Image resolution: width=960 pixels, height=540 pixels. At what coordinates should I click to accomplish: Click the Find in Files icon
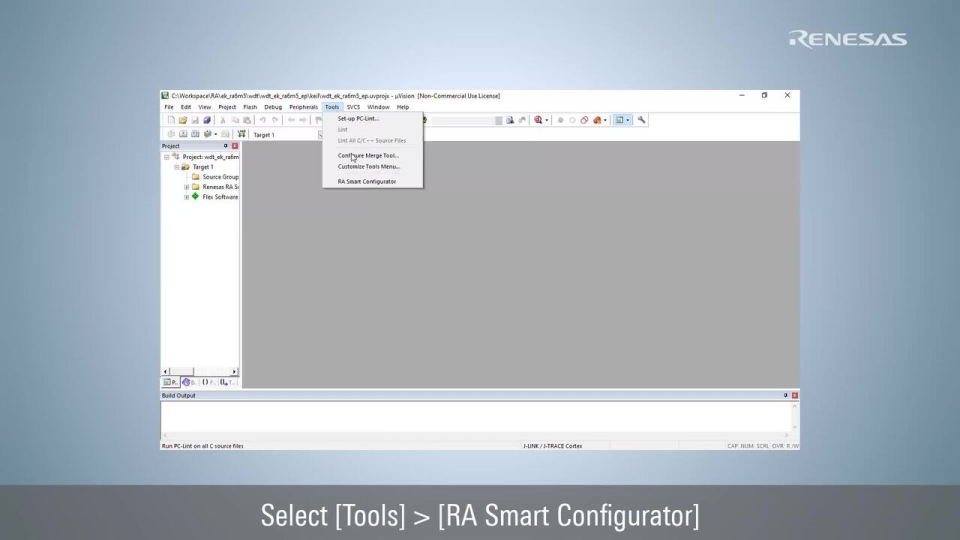click(510, 120)
